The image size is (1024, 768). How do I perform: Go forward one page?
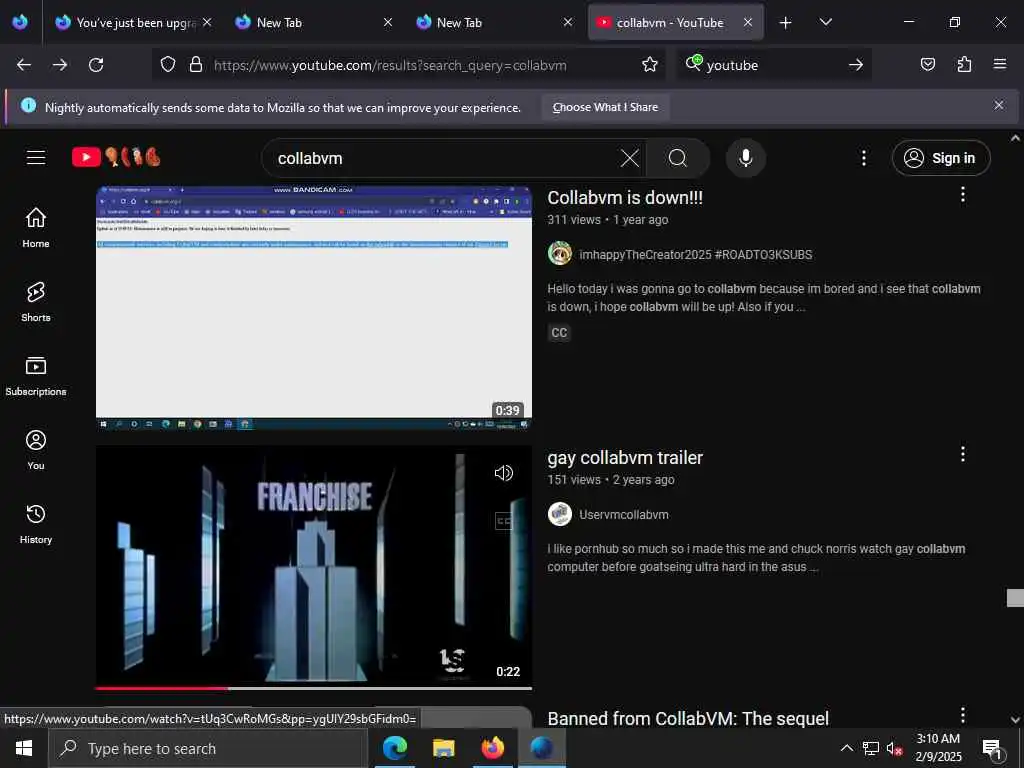click(60, 65)
